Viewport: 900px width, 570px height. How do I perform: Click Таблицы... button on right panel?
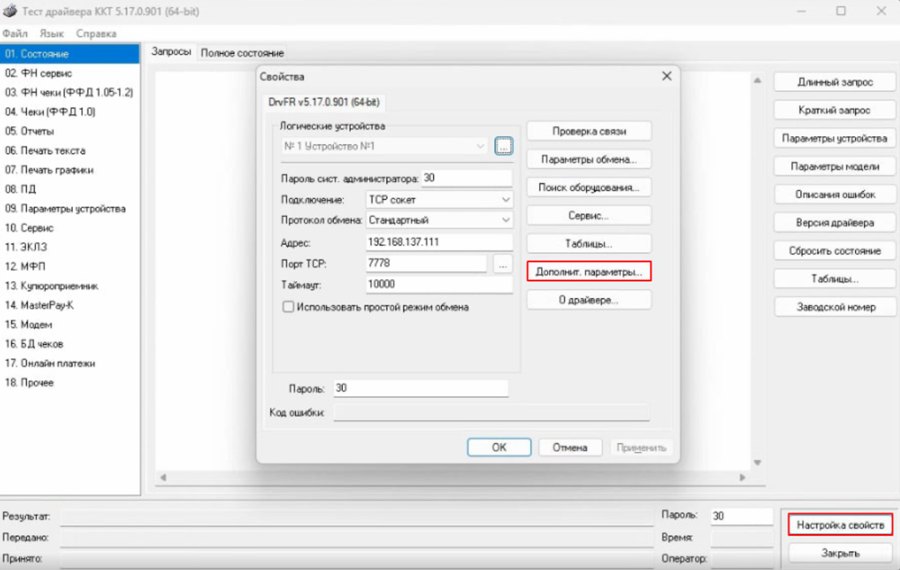click(x=835, y=279)
